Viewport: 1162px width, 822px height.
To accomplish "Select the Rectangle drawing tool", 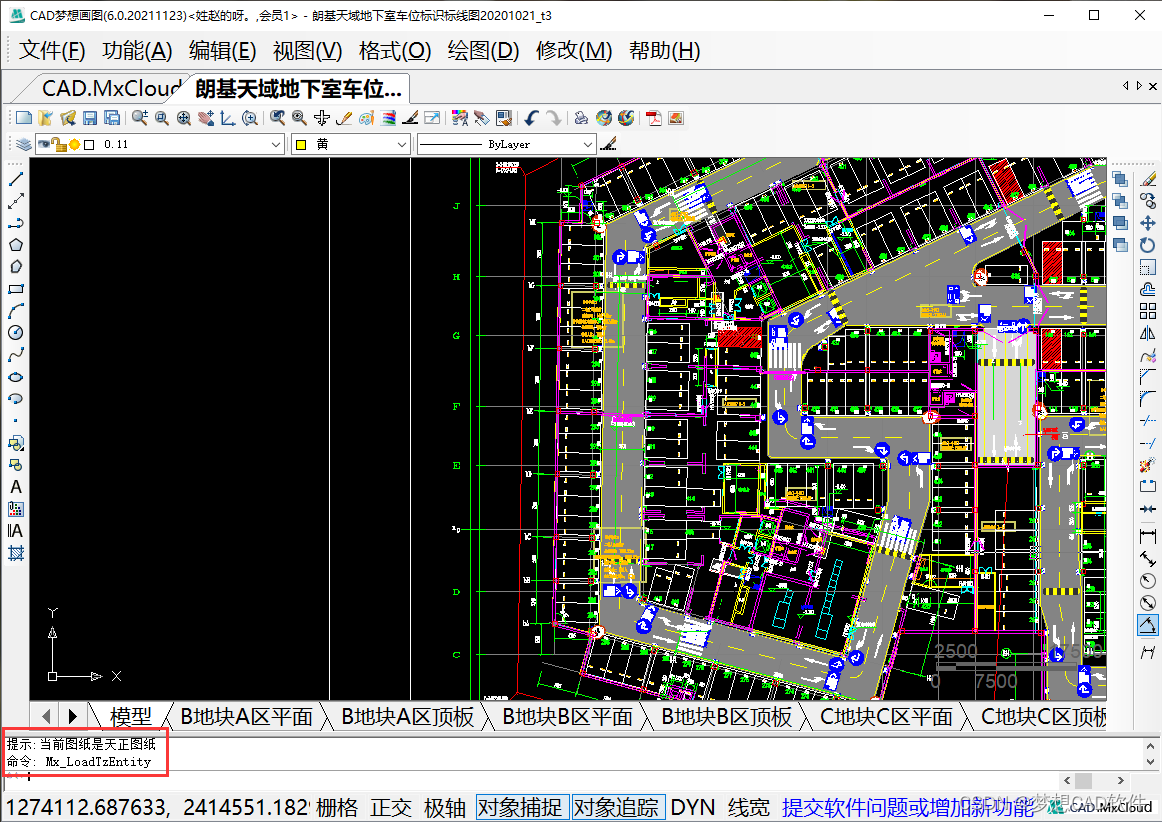I will click(16, 288).
